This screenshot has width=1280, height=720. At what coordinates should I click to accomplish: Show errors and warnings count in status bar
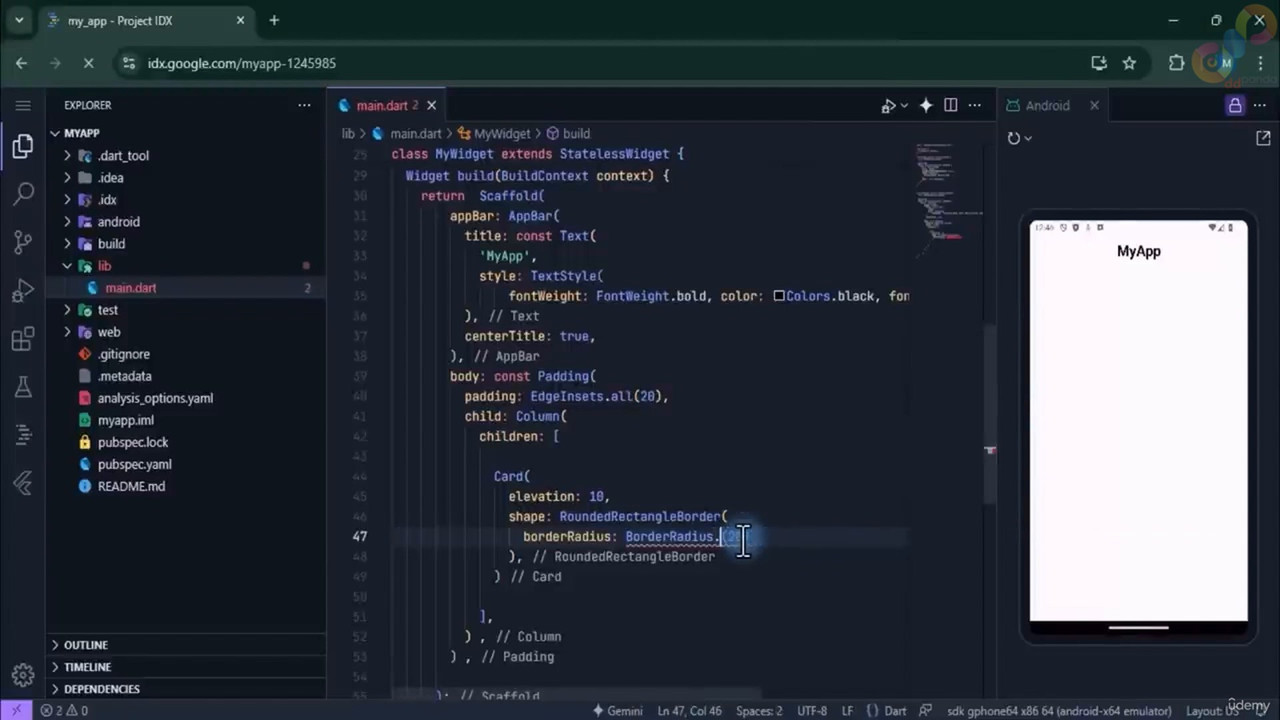64,711
